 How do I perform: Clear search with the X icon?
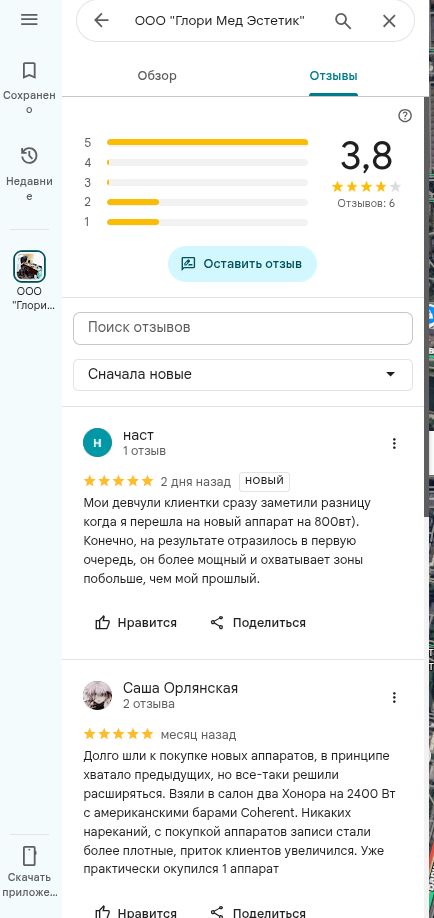[x=389, y=21]
